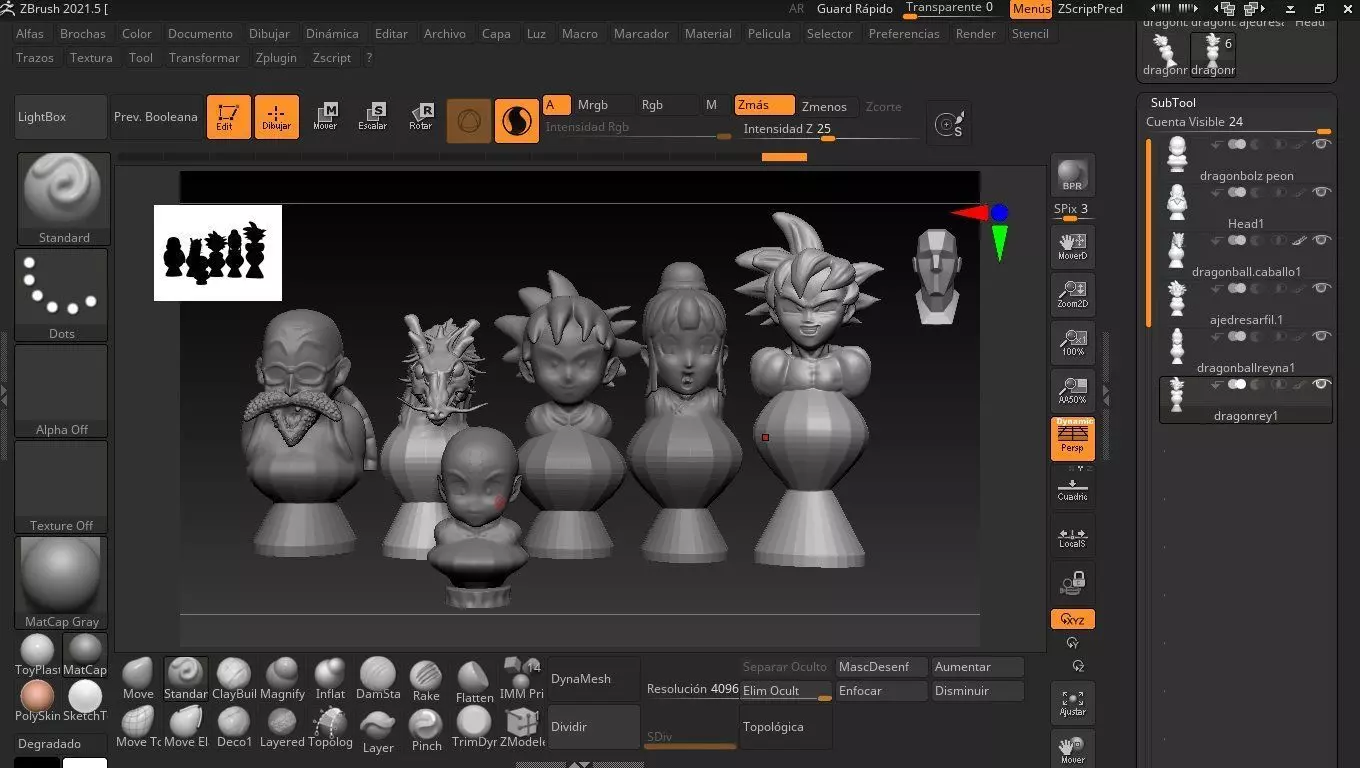
Task: Open the current Standard brush picker
Action: (63, 199)
